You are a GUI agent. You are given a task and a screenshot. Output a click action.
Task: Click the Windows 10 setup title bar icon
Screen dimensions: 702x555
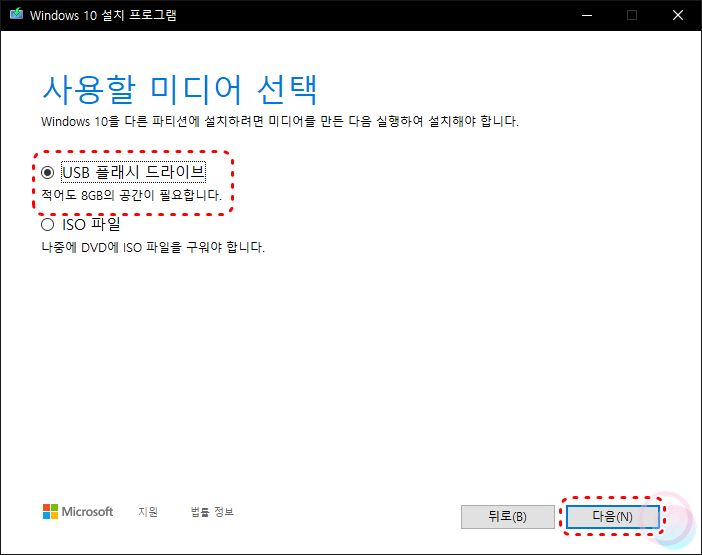pos(17,14)
